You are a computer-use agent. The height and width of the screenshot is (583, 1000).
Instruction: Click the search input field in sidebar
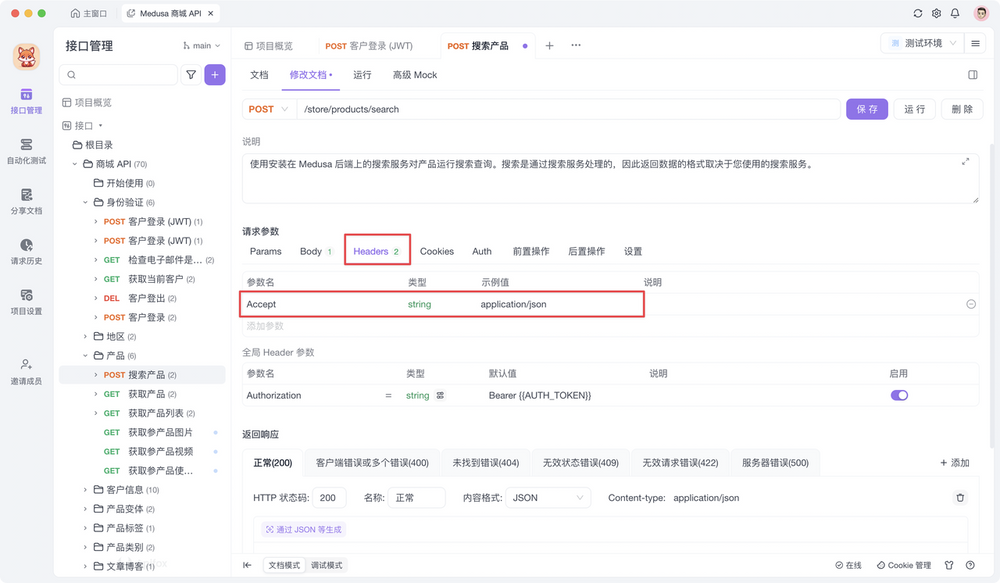pyautogui.click(x=120, y=75)
